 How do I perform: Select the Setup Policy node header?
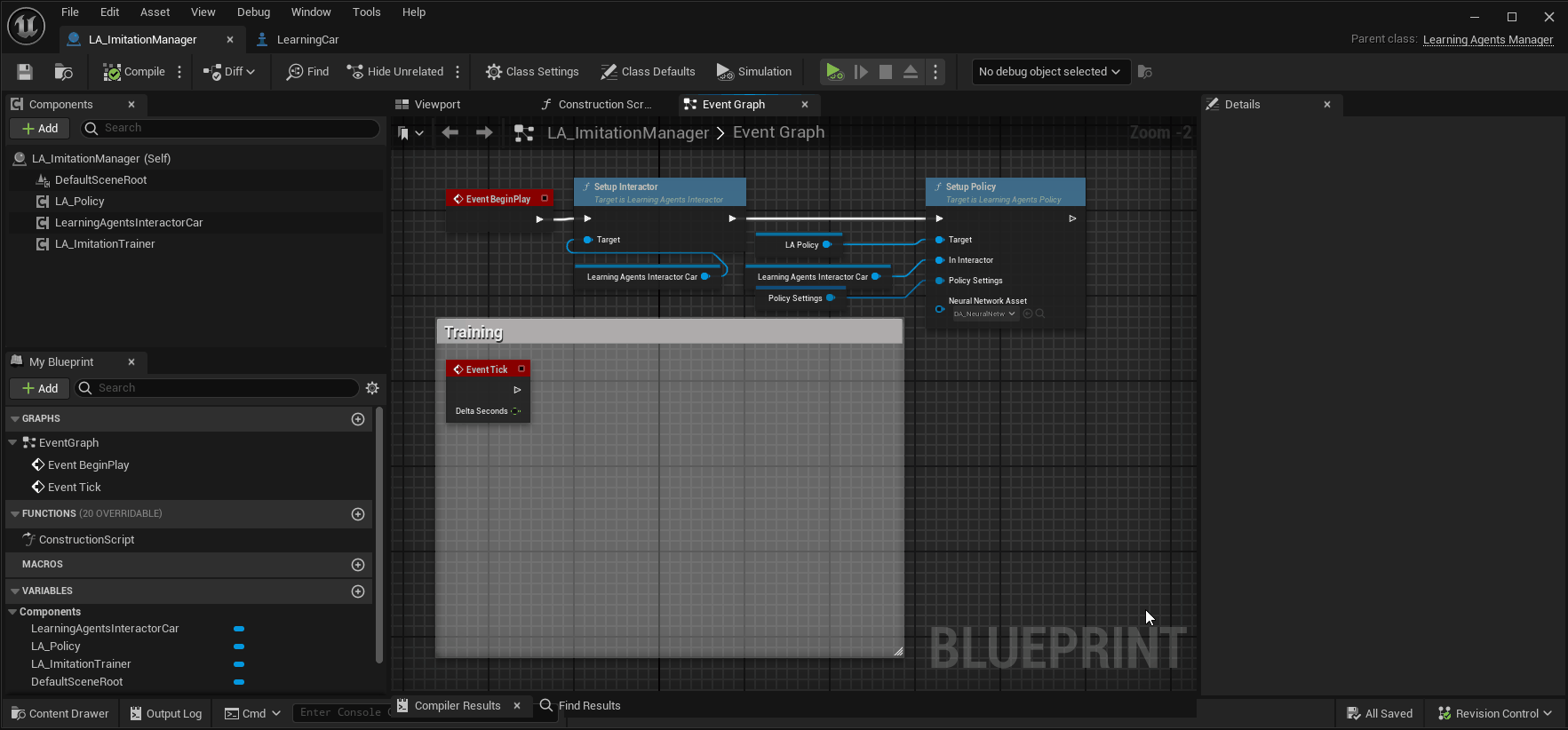(1005, 192)
